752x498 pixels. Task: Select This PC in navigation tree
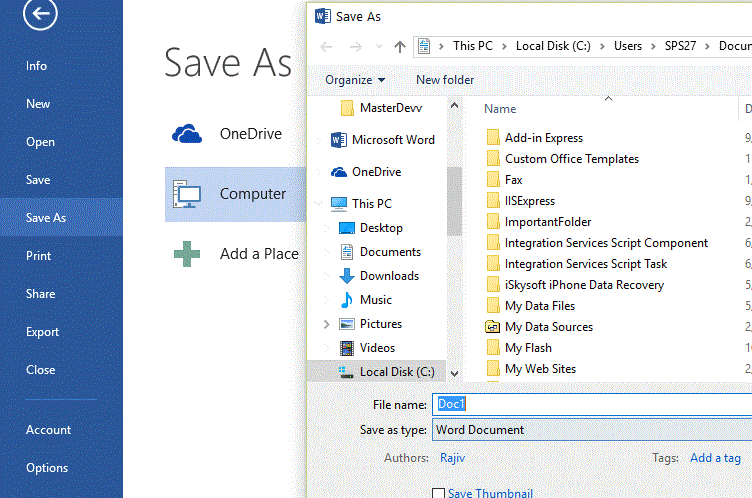point(361,204)
